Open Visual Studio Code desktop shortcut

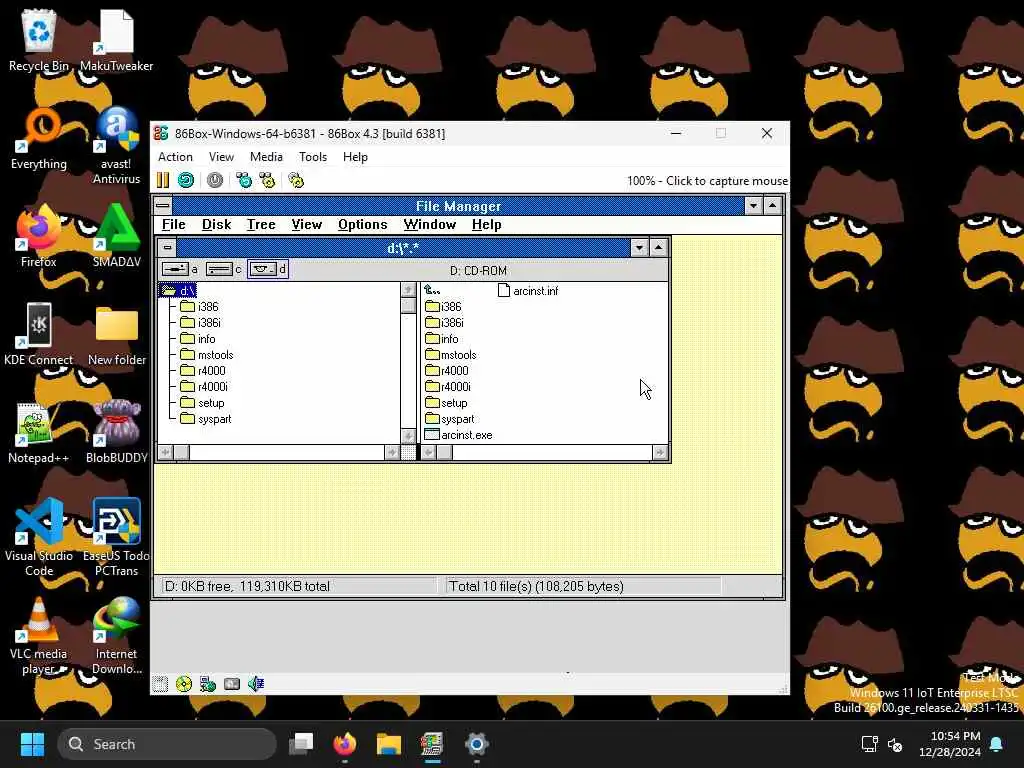point(39,537)
